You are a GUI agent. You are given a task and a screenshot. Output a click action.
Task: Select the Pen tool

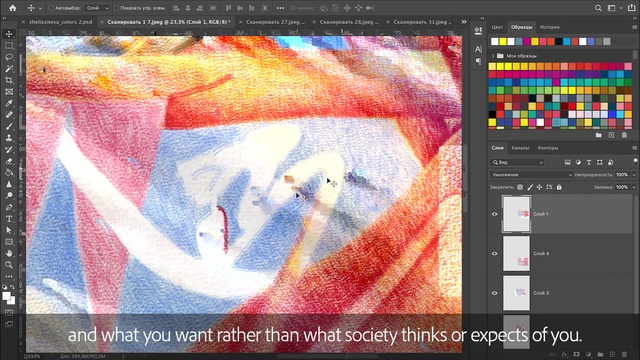9,207
